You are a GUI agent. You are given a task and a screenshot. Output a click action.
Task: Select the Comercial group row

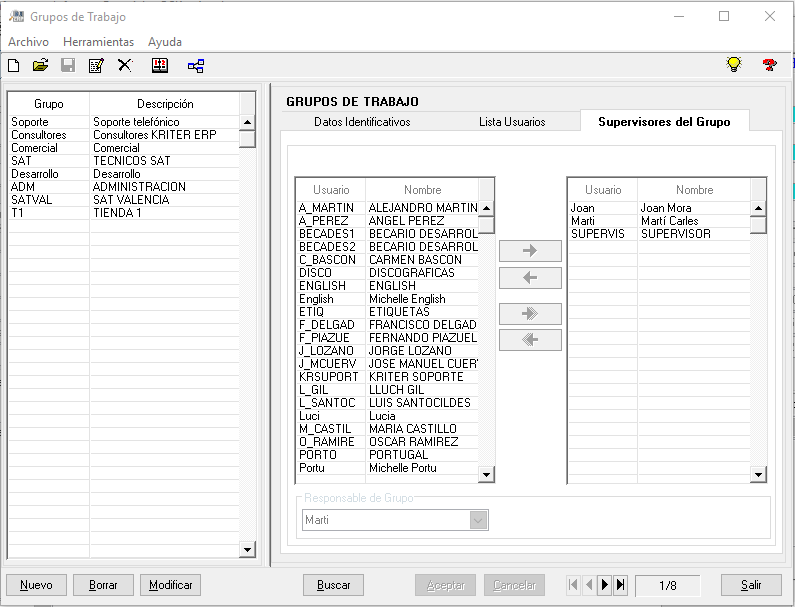tap(124, 148)
